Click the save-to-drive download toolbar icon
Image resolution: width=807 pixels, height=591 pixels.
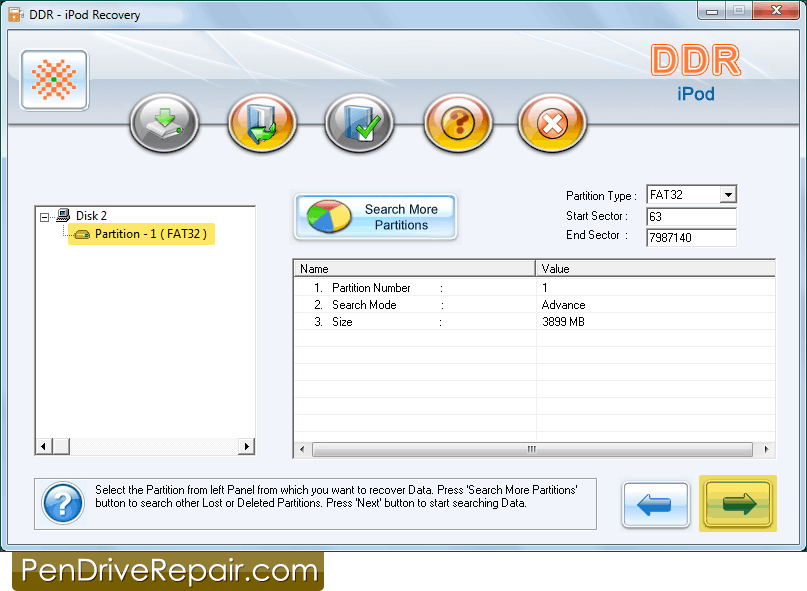(x=164, y=123)
